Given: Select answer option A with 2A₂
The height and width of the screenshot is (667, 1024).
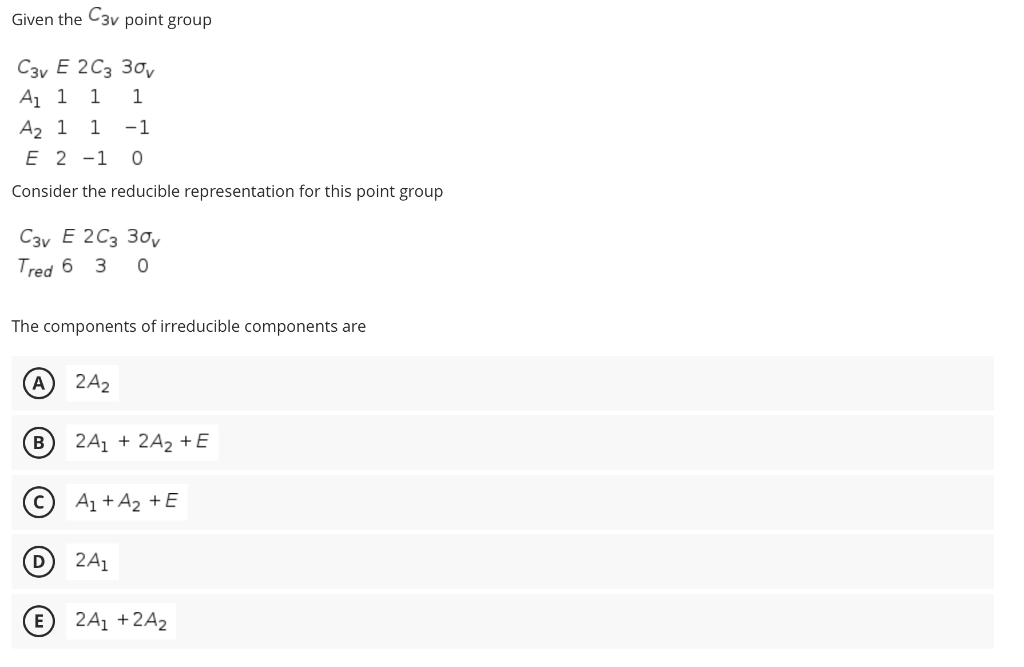Looking at the screenshot, I should coord(500,383).
